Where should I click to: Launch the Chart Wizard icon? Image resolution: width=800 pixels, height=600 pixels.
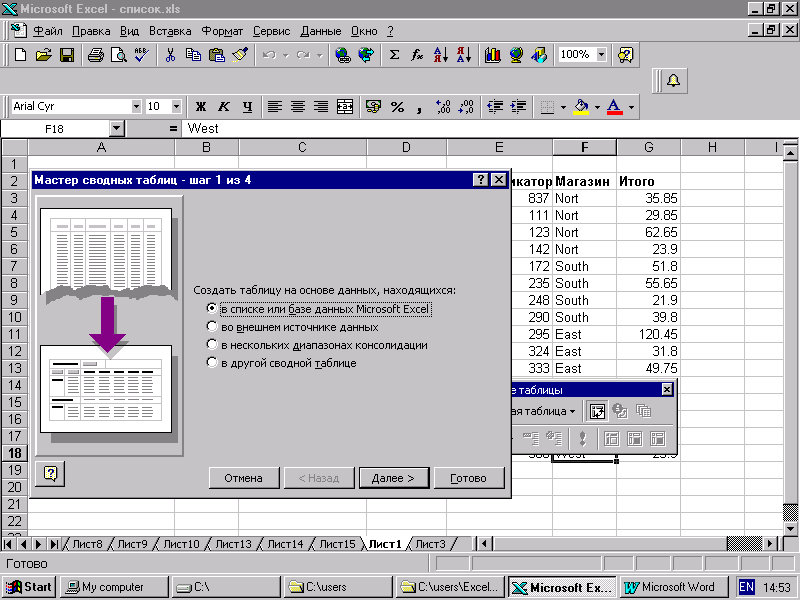click(492, 55)
